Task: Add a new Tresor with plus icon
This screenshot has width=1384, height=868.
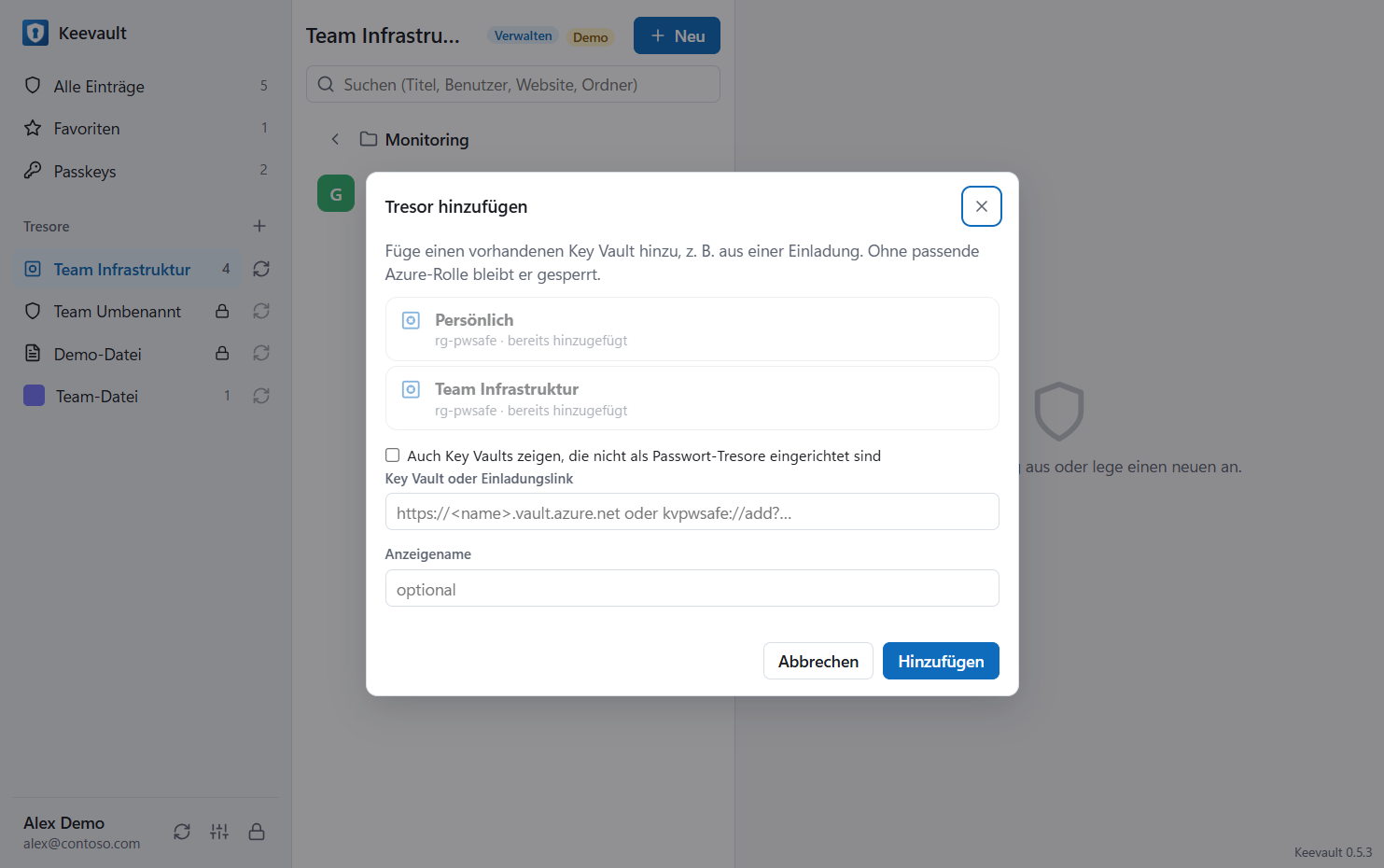Action: point(259,226)
